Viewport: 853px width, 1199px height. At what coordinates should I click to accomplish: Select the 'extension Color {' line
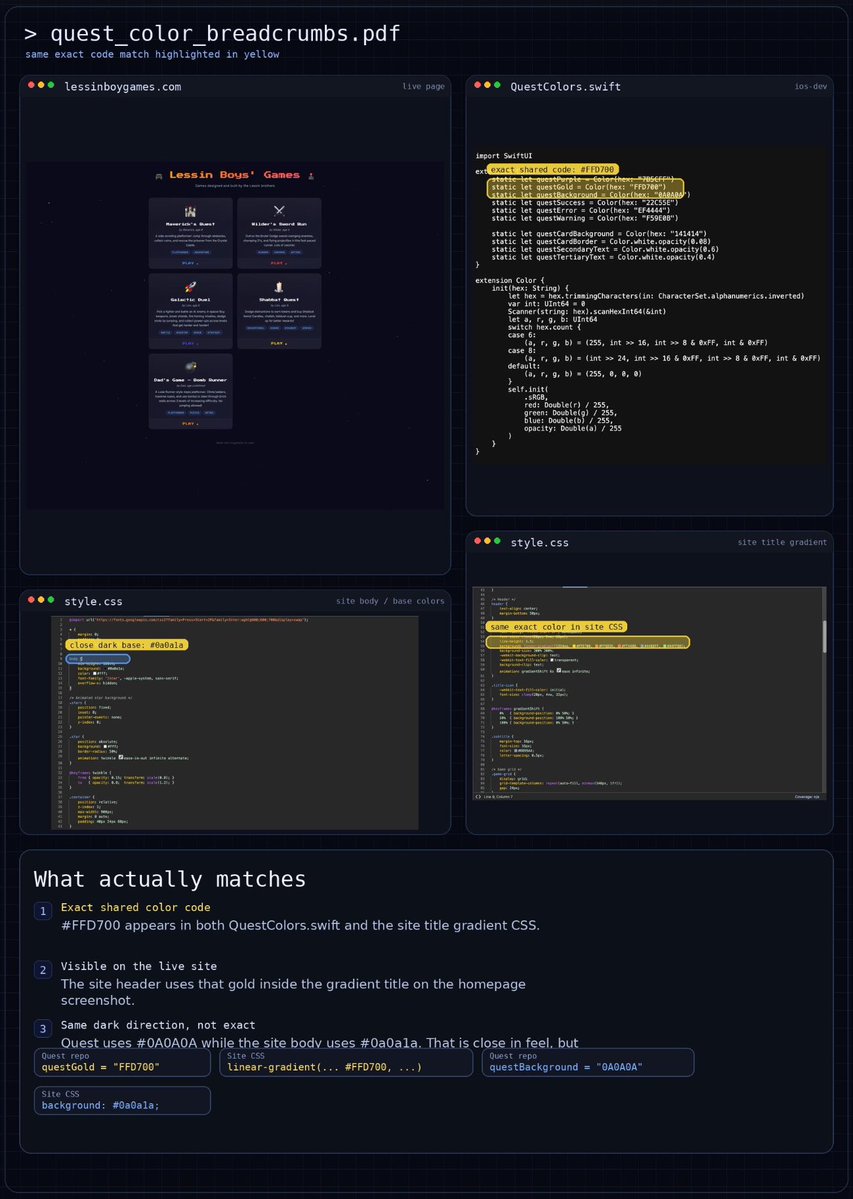(x=510, y=280)
